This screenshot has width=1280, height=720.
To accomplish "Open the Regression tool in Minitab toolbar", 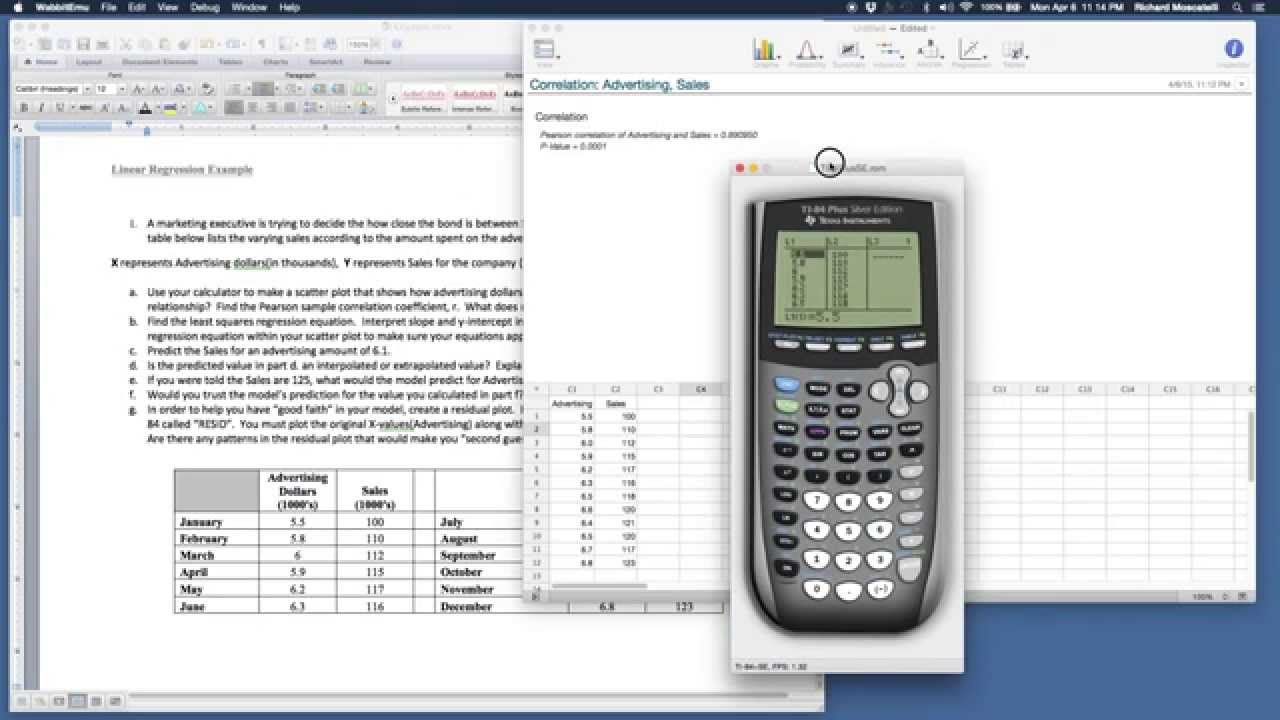I will [x=971, y=52].
